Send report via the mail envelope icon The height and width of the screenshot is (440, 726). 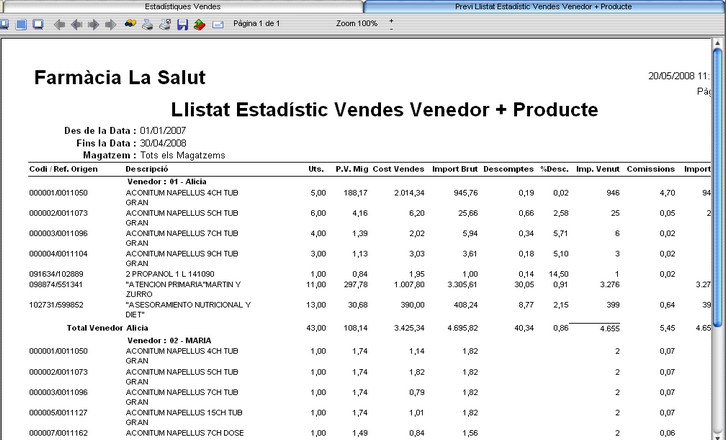click(x=218, y=25)
